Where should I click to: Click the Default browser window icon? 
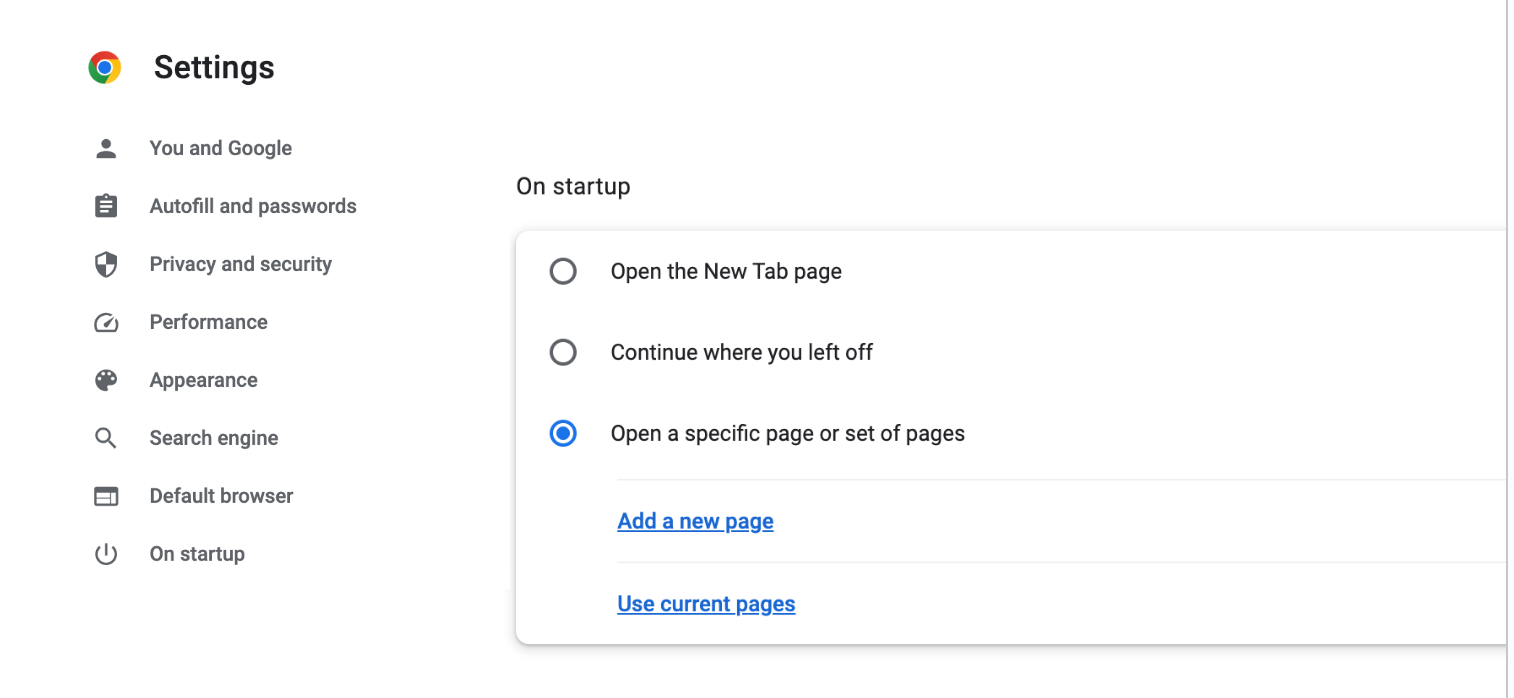pyautogui.click(x=106, y=496)
